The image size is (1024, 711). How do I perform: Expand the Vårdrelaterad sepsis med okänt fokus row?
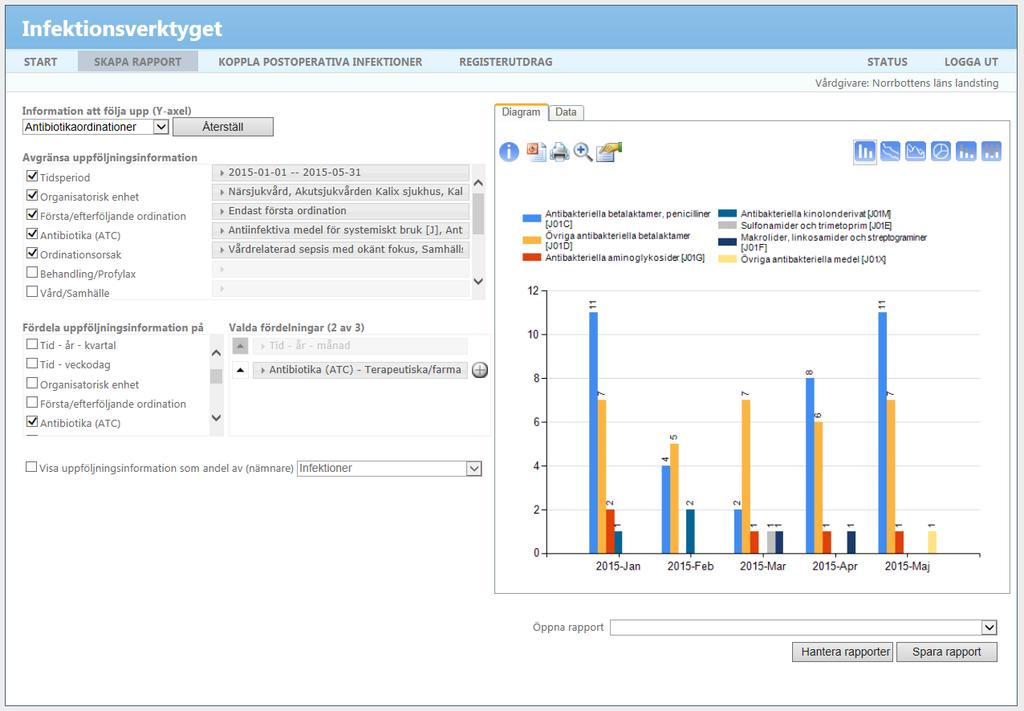point(340,249)
